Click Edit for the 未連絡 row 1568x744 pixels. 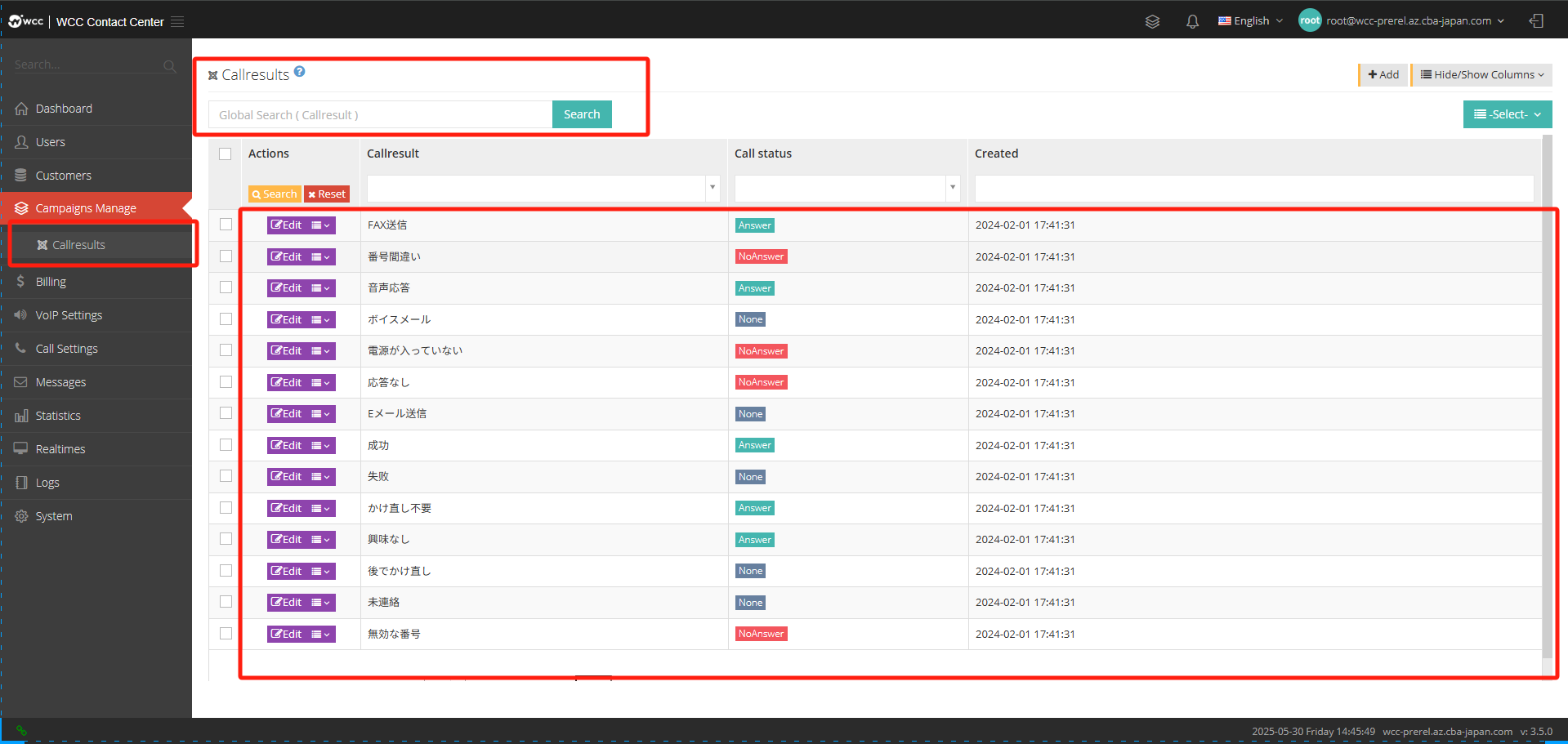(x=287, y=603)
